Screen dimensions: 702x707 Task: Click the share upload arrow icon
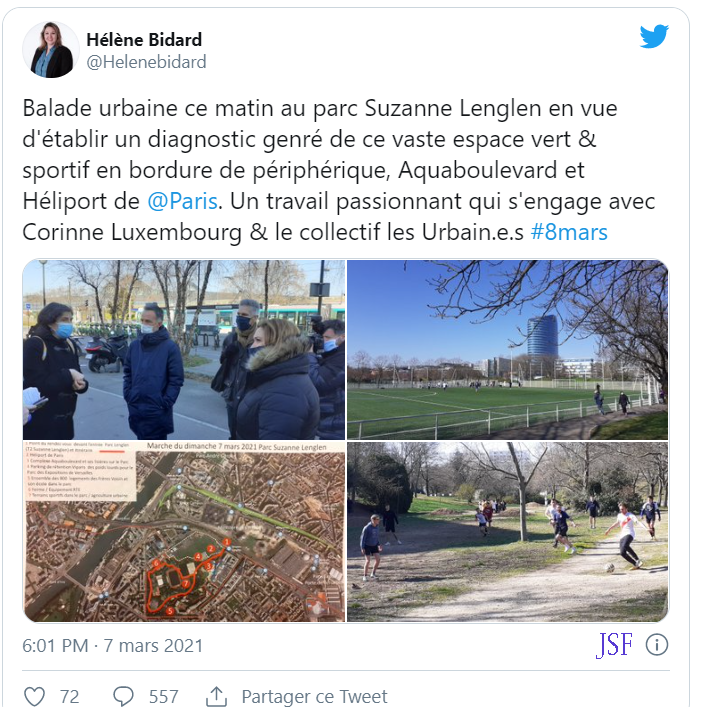(x=216, y=696)
